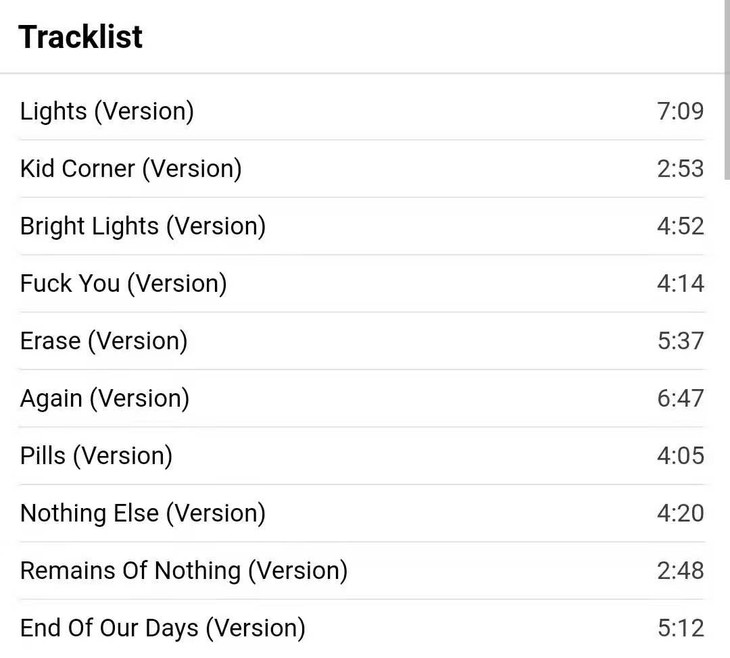Open Bright Lights (Version) track
The height and width of the screenshot is (658, 730).
pyautogui.click(x=143, y=226)
